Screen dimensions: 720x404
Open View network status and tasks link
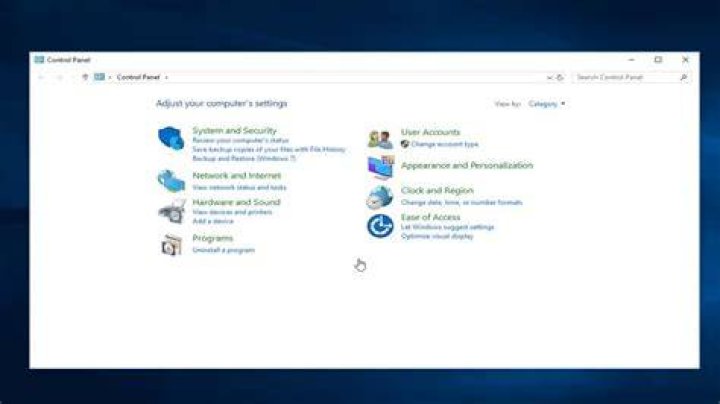[x=239, y=187]
